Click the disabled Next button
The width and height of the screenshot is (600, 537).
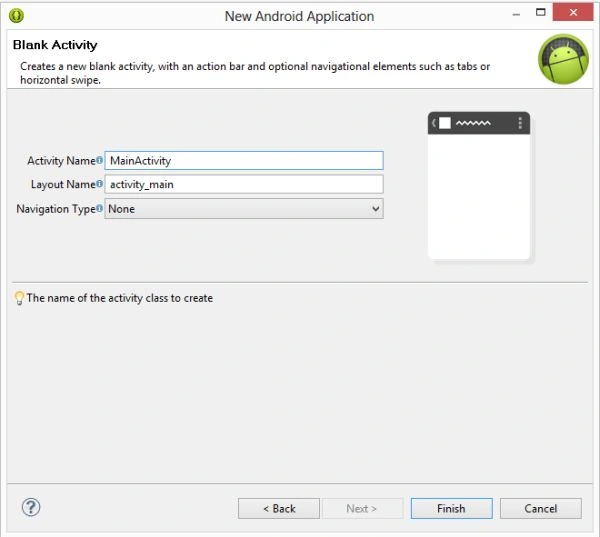(x=362, y=508)
